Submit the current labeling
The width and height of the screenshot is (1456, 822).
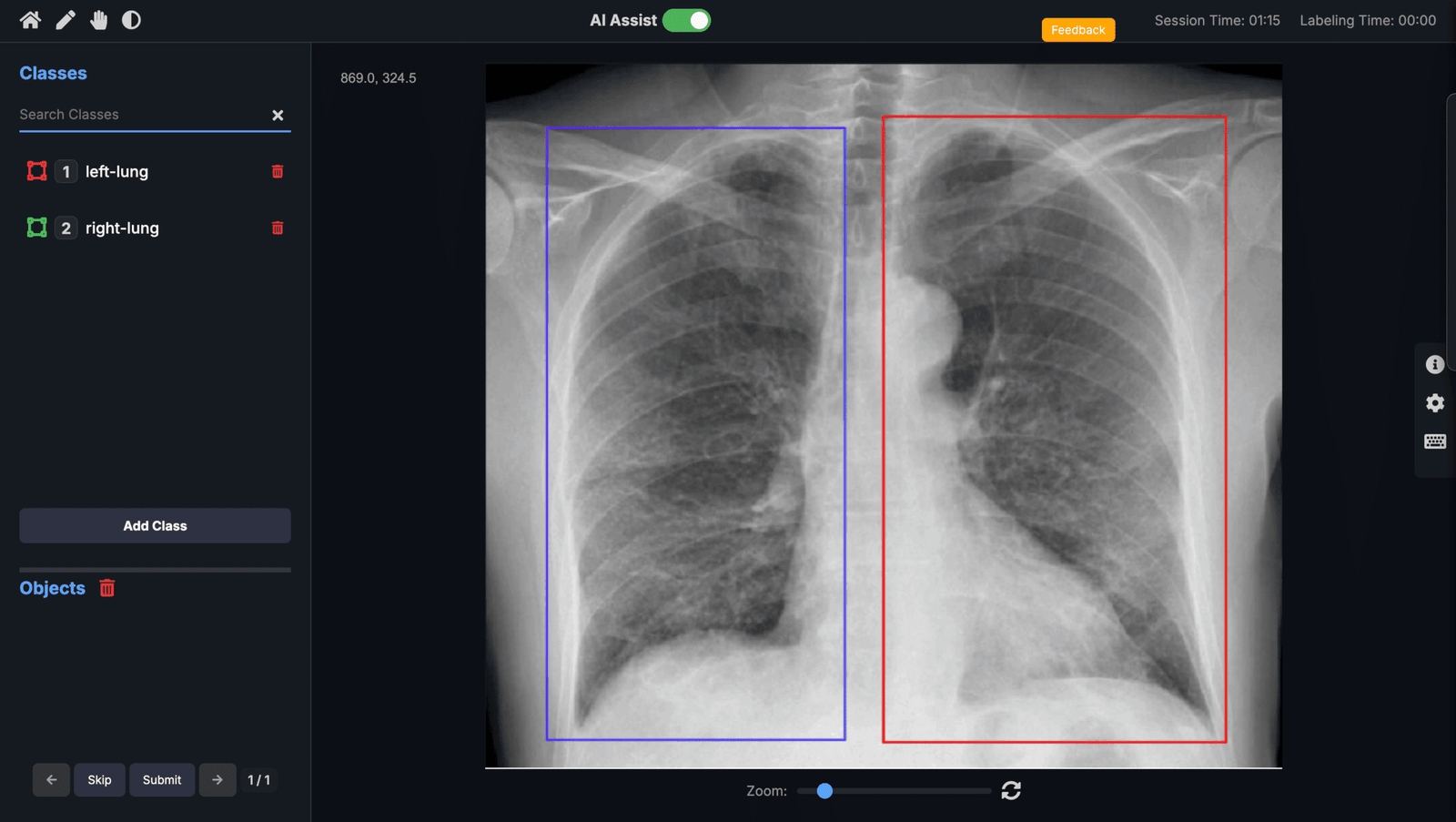pyautogui.click(x=162, y=780)
